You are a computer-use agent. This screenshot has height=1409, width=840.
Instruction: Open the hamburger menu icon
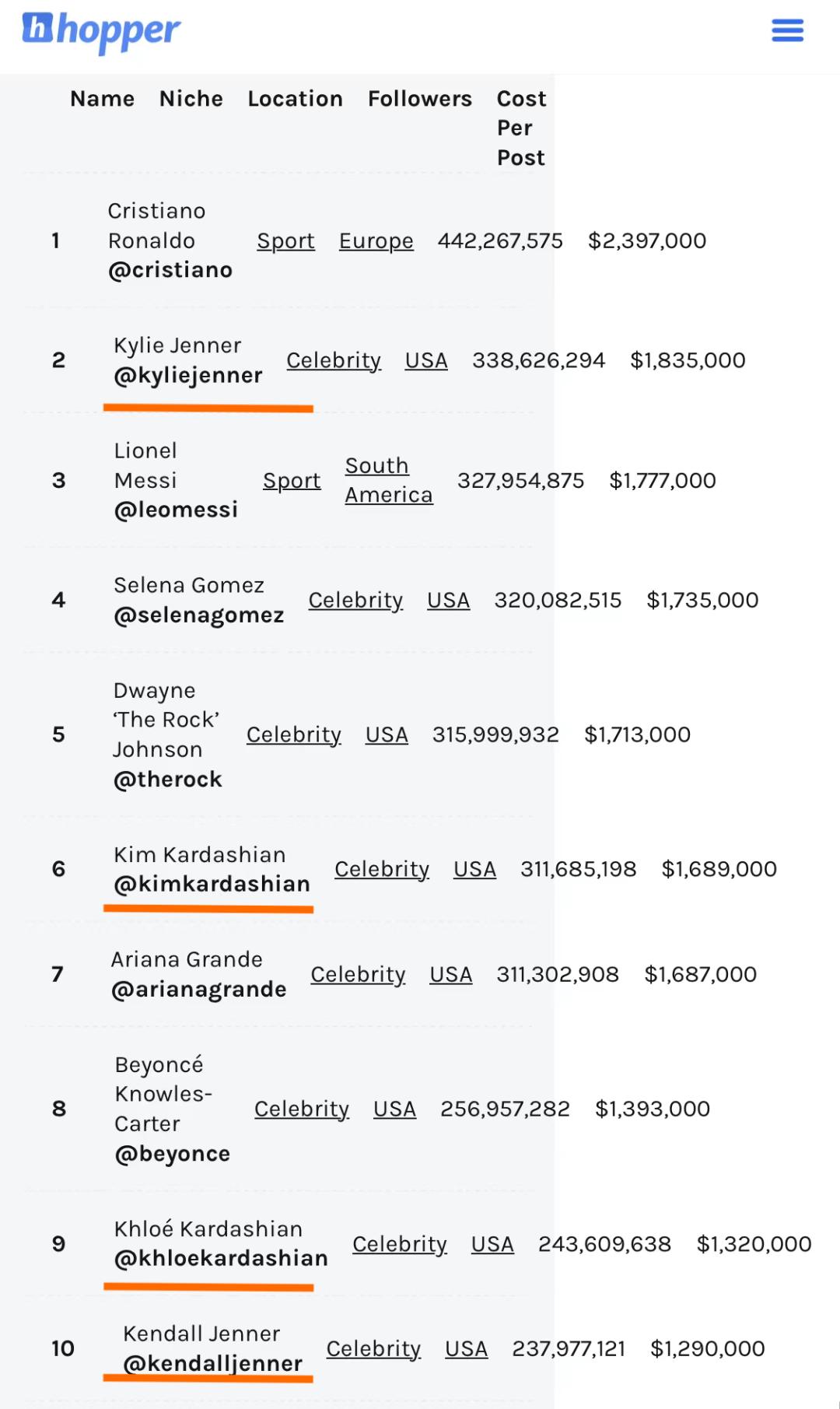point(787,31)
